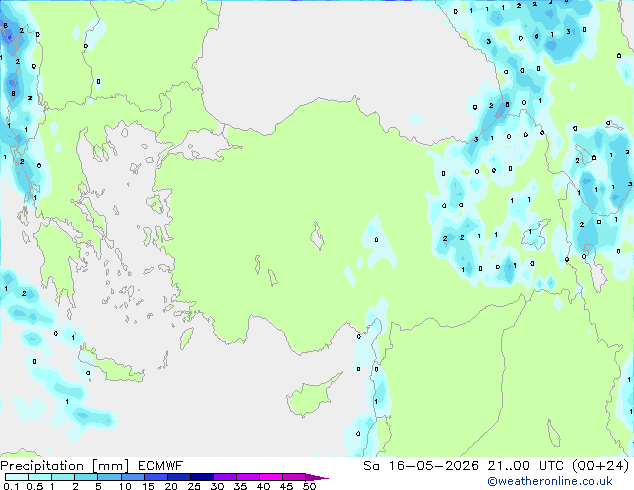Click the 'ECMWF' model label
Viewport: 634px width, 490px height.
coord(161,466)
